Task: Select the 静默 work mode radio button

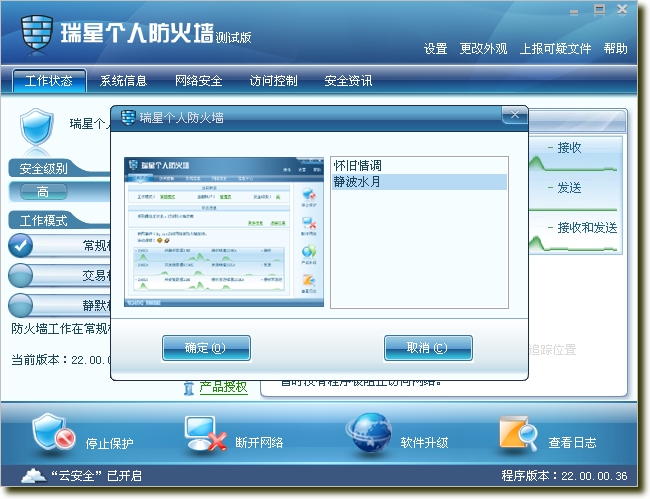Action: click(x=20, y=305)
